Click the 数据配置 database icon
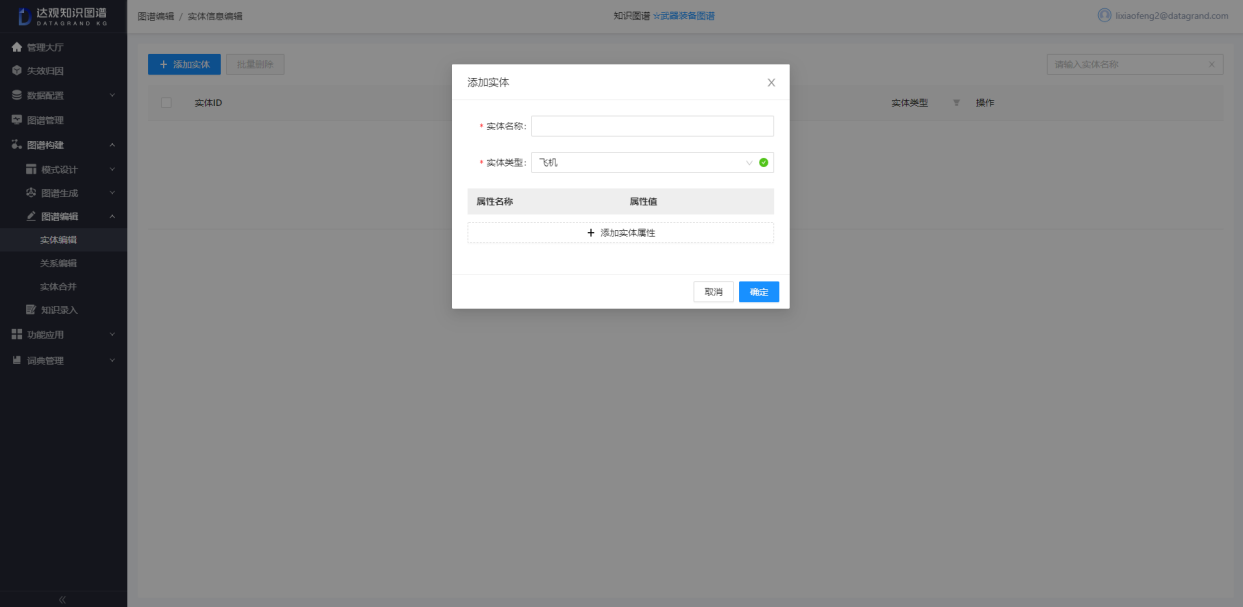This screenshot has width=1243, height=607. click(x=15, y=93)
